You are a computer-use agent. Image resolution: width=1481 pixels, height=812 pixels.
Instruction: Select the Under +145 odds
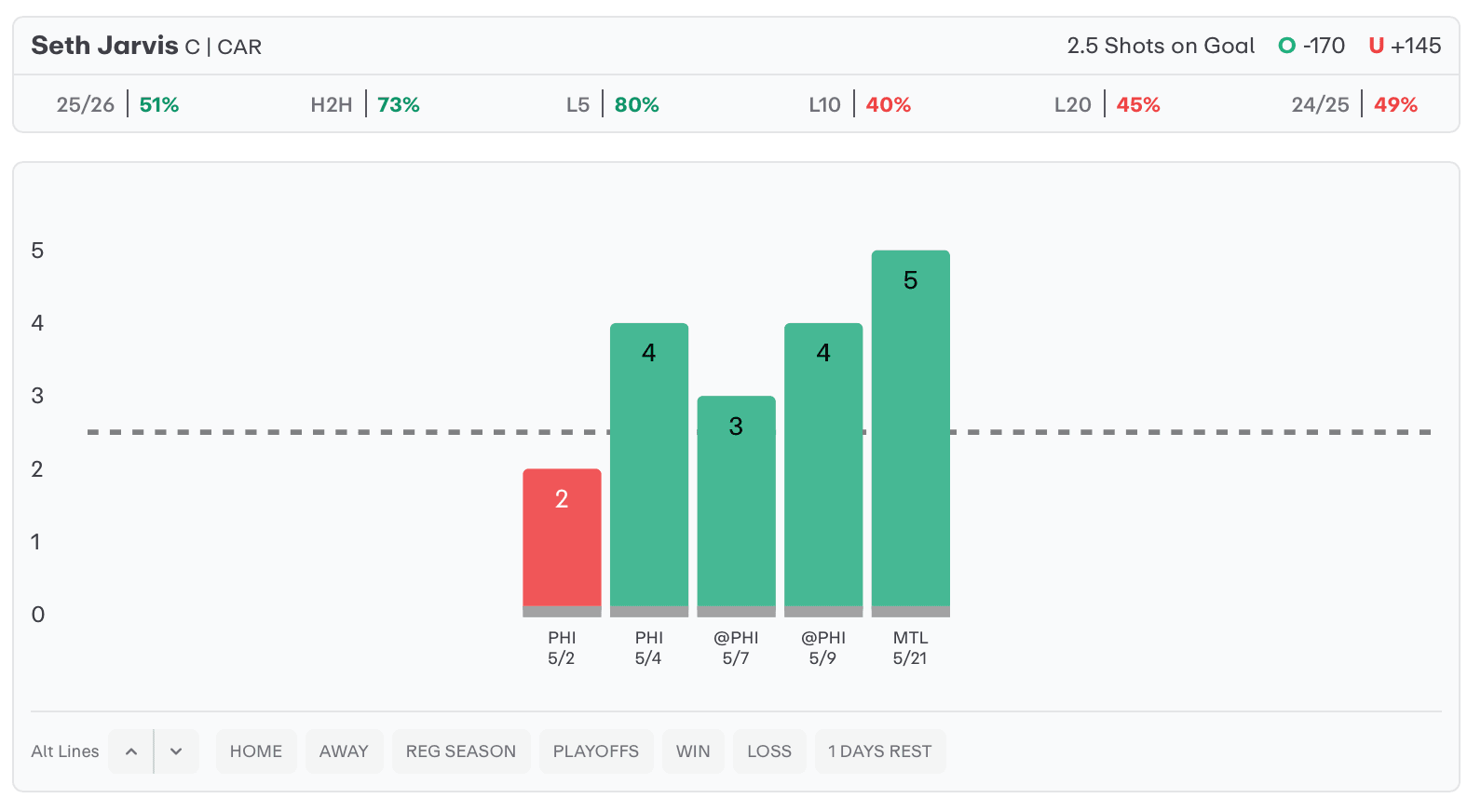click(x=1405, y=46)
